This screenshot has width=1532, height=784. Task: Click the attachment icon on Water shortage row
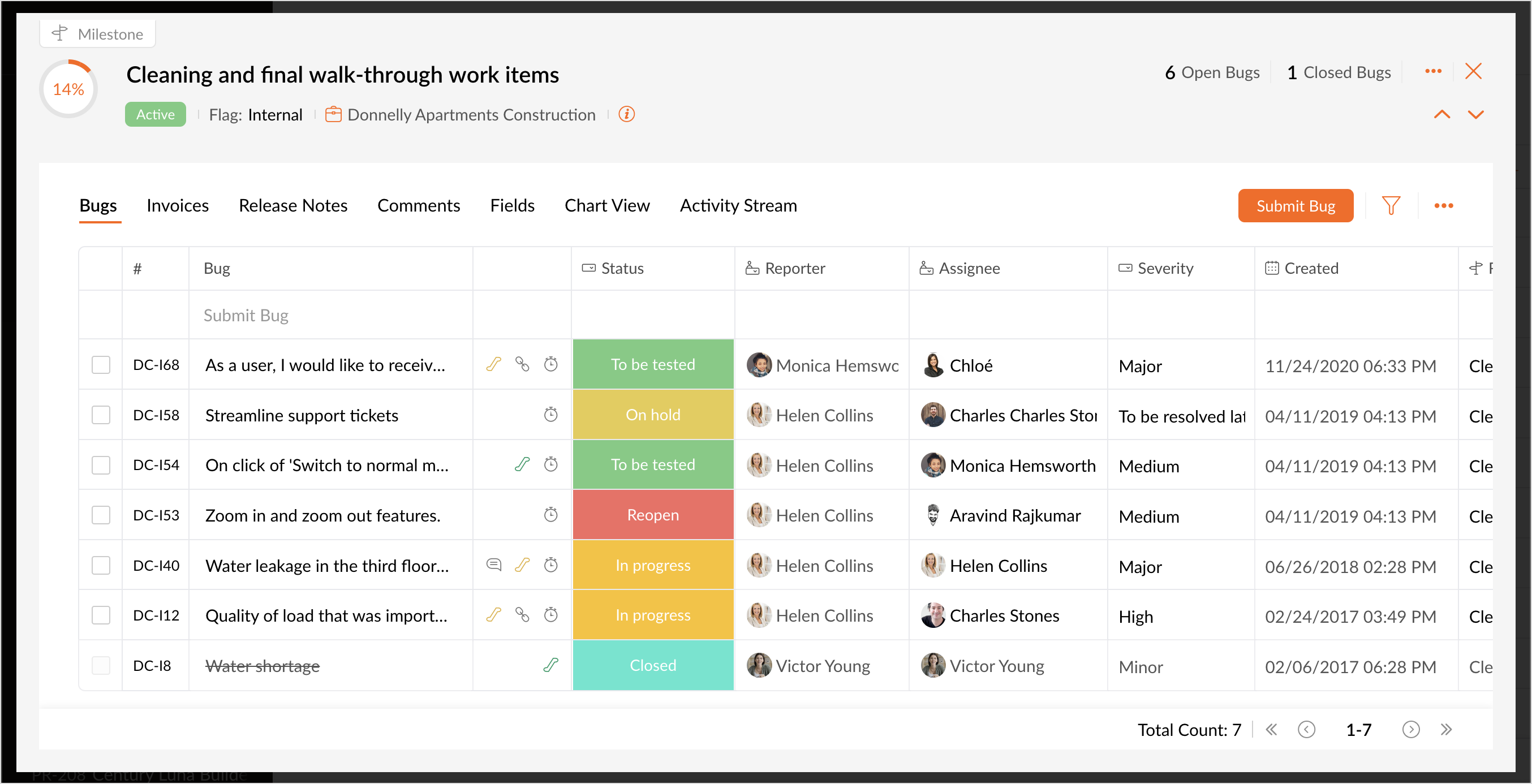point(550,665)
